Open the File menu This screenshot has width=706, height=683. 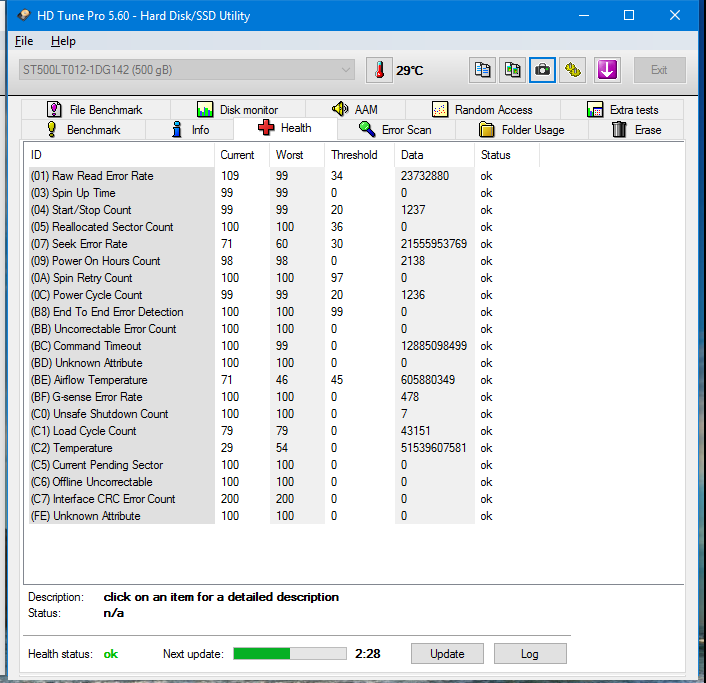(x=24, y=41)
